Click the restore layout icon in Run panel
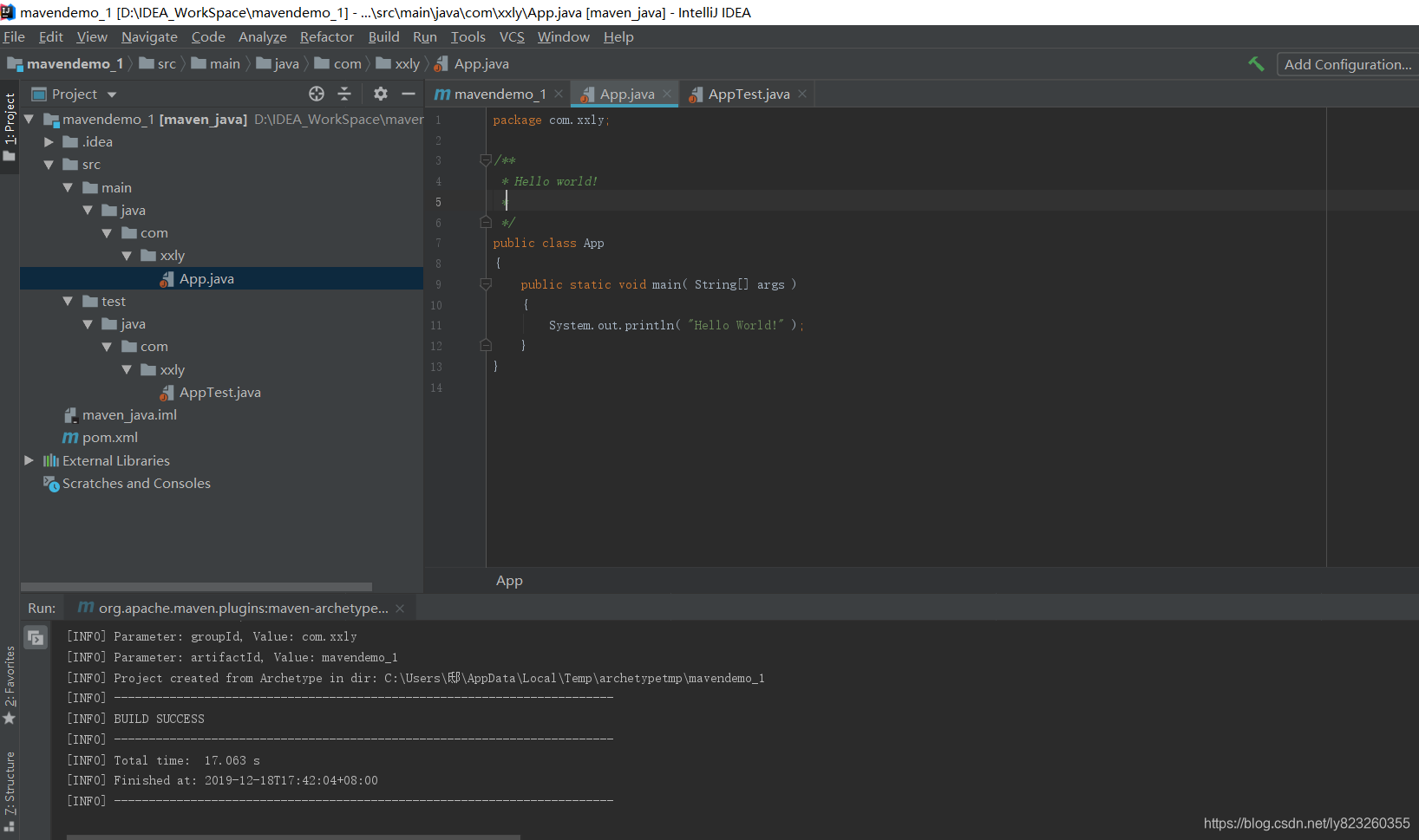Image resolution: width=1419 pixels, height=840 pixels. point(36,637)
